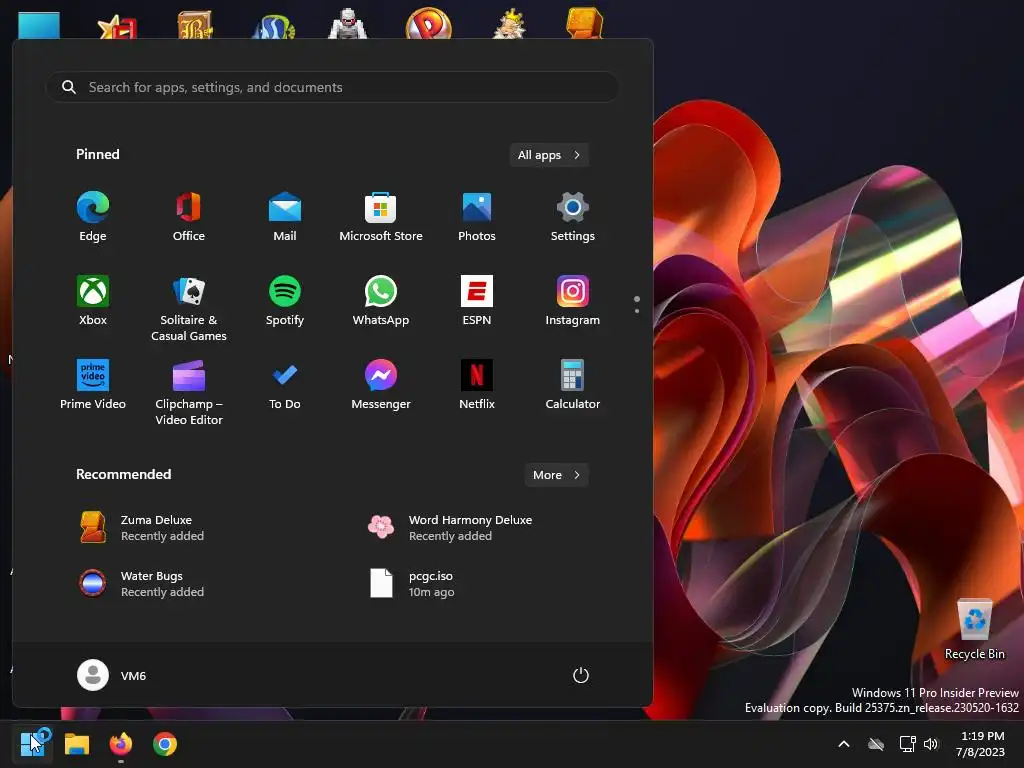Launch the ESPN app
The width and height of the screenshot is (1024, 768).
point(477,301)
